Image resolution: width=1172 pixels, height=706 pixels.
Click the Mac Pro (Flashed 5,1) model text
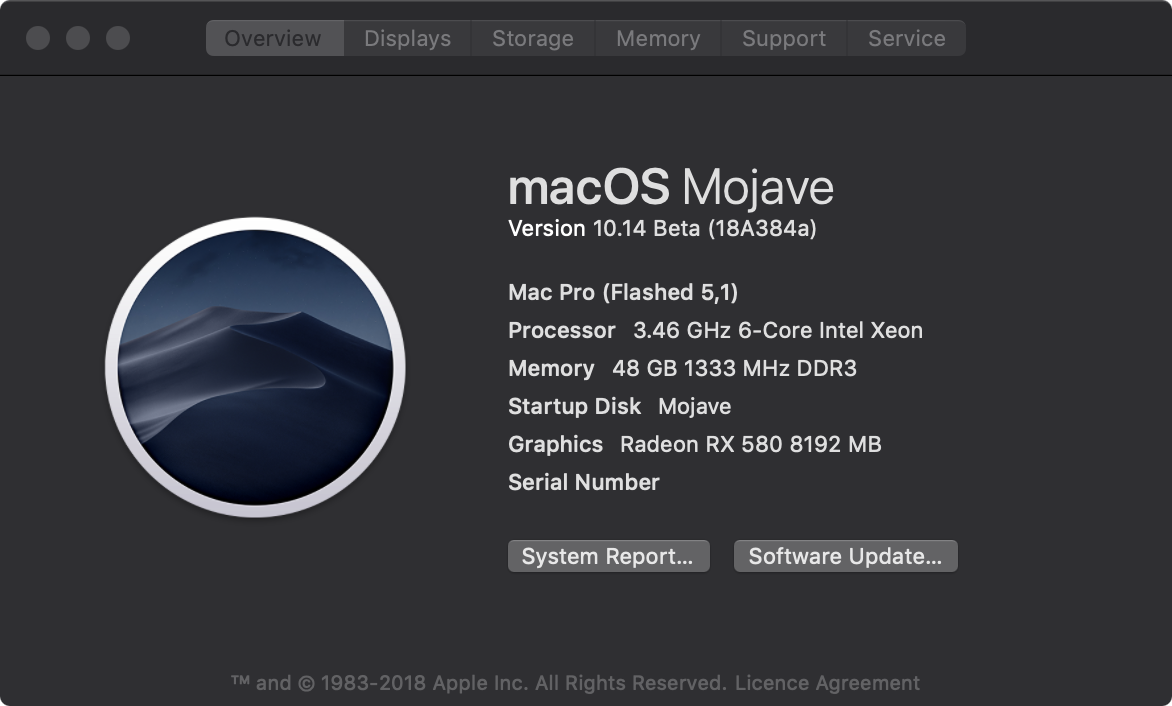(x=623, y=293)
